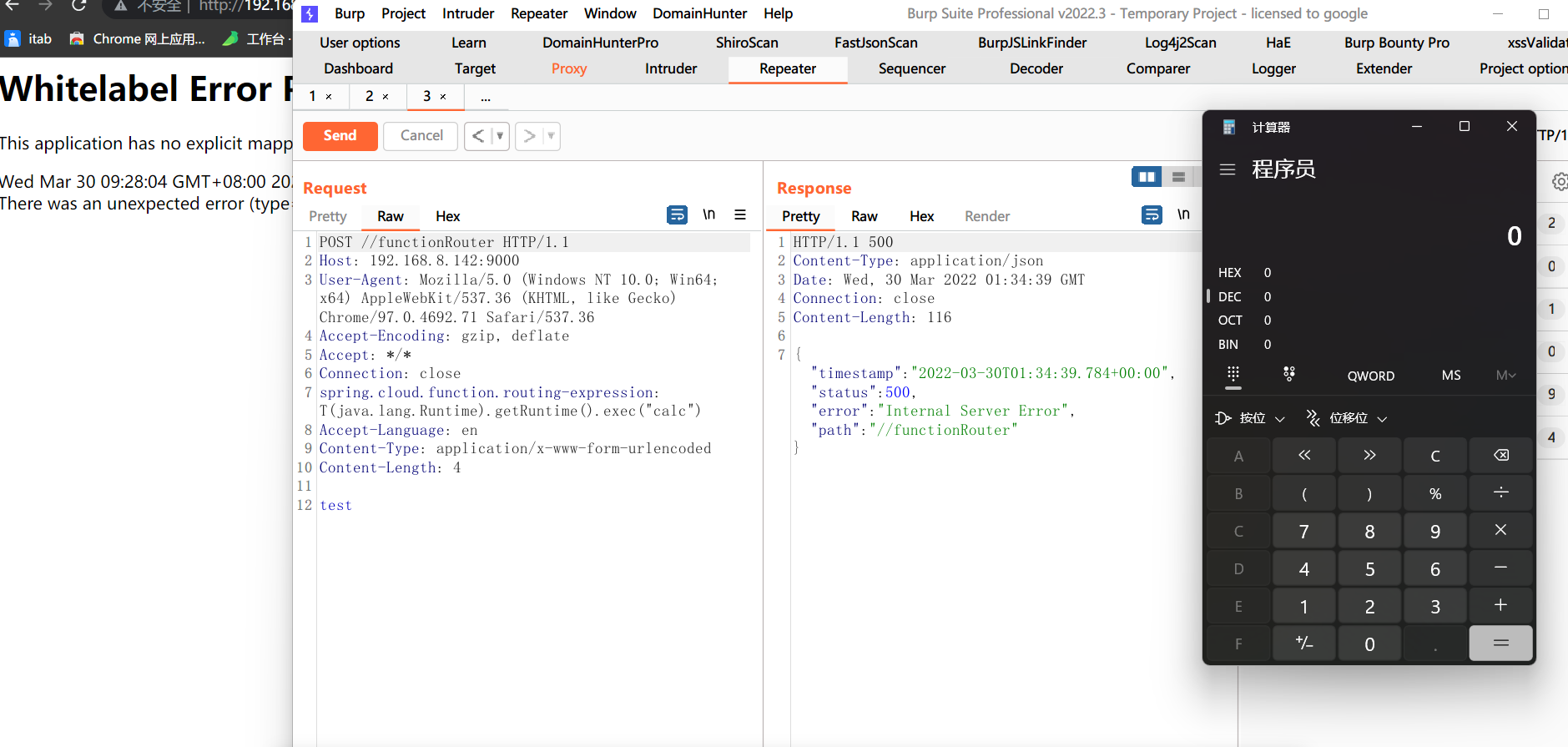Click the divide operator key
1568x747 pixels.
click(x=1500, y=493)
